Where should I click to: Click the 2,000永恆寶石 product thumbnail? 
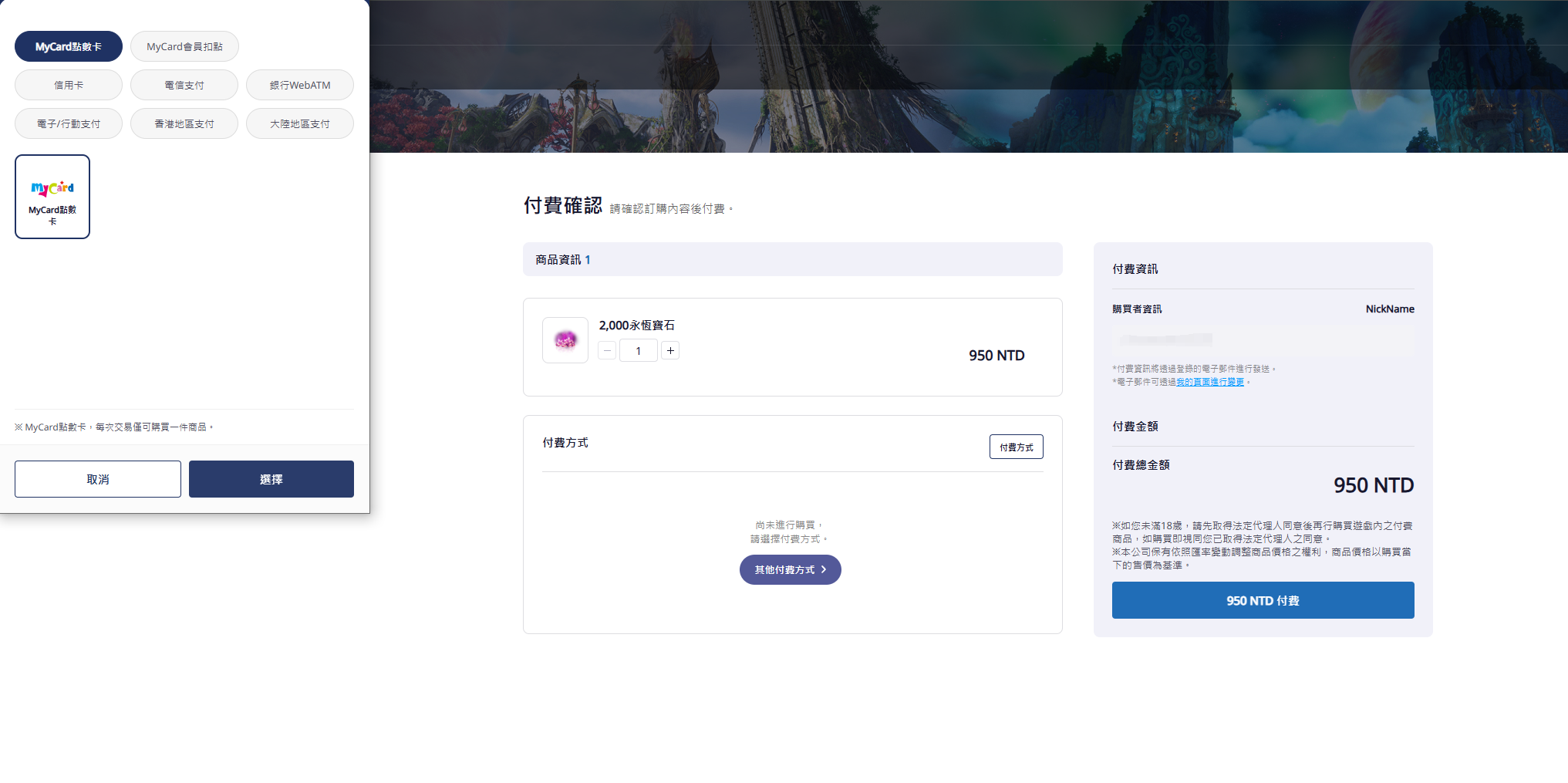(x=565, y=340)
